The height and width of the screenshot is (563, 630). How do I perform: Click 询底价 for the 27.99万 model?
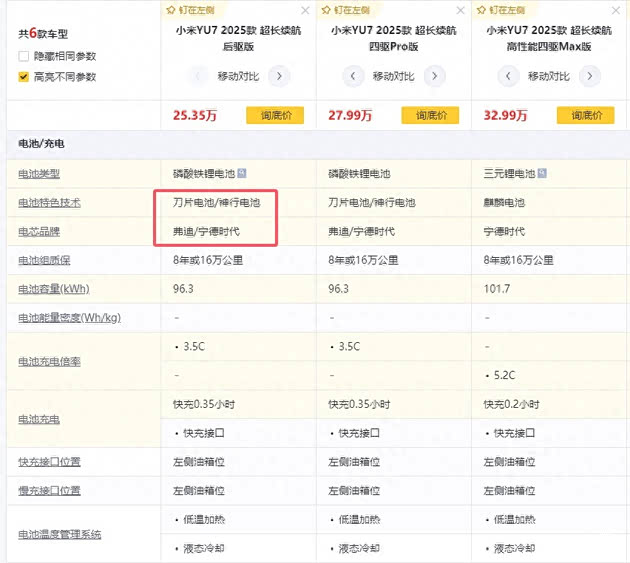tap(430, 115)
